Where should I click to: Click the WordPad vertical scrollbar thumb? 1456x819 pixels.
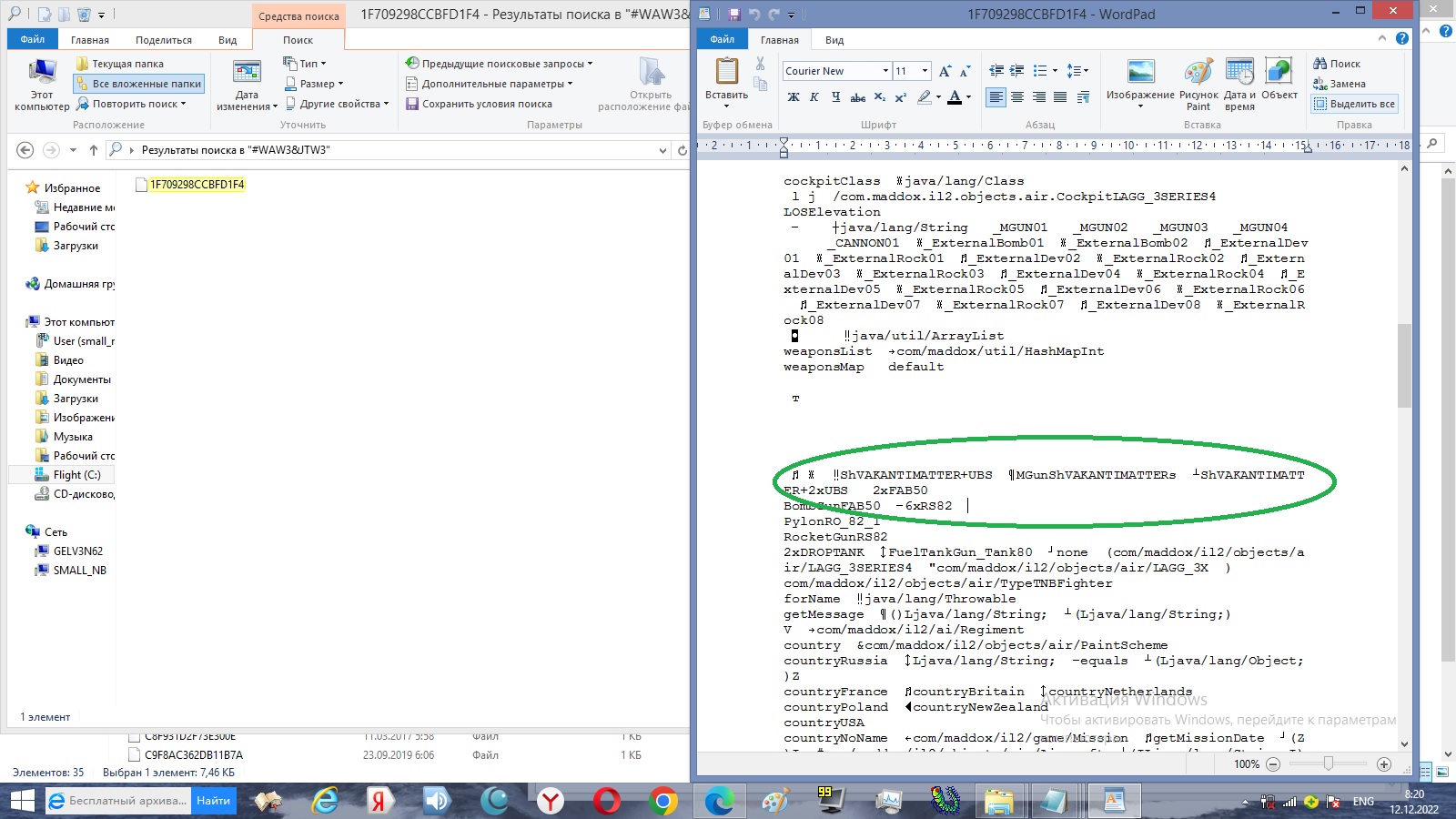1404,366
